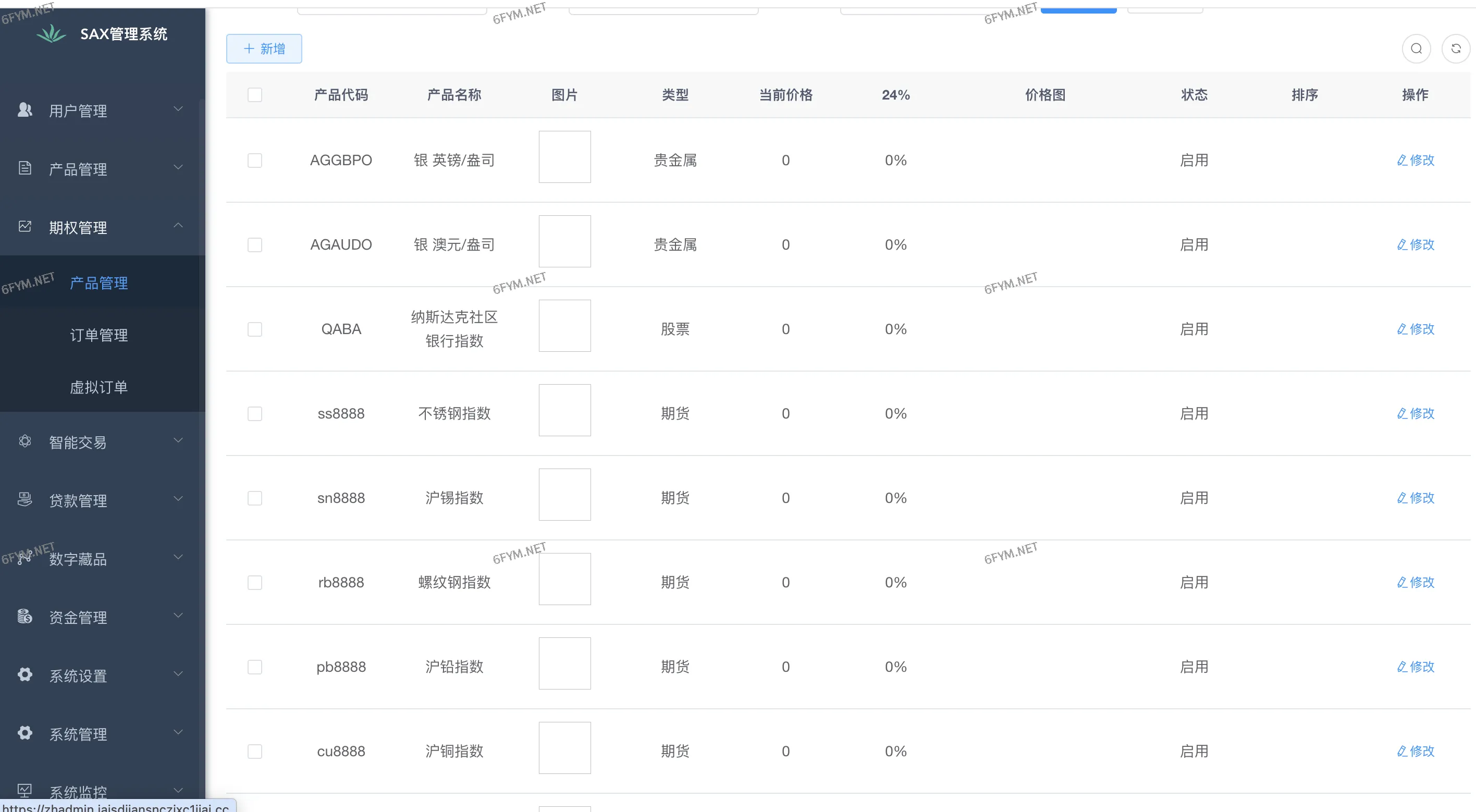Viewport: 1476px width, 812px height.
Task: Collapse the 期权管理 menu chevron
Action: coord(178,226)
